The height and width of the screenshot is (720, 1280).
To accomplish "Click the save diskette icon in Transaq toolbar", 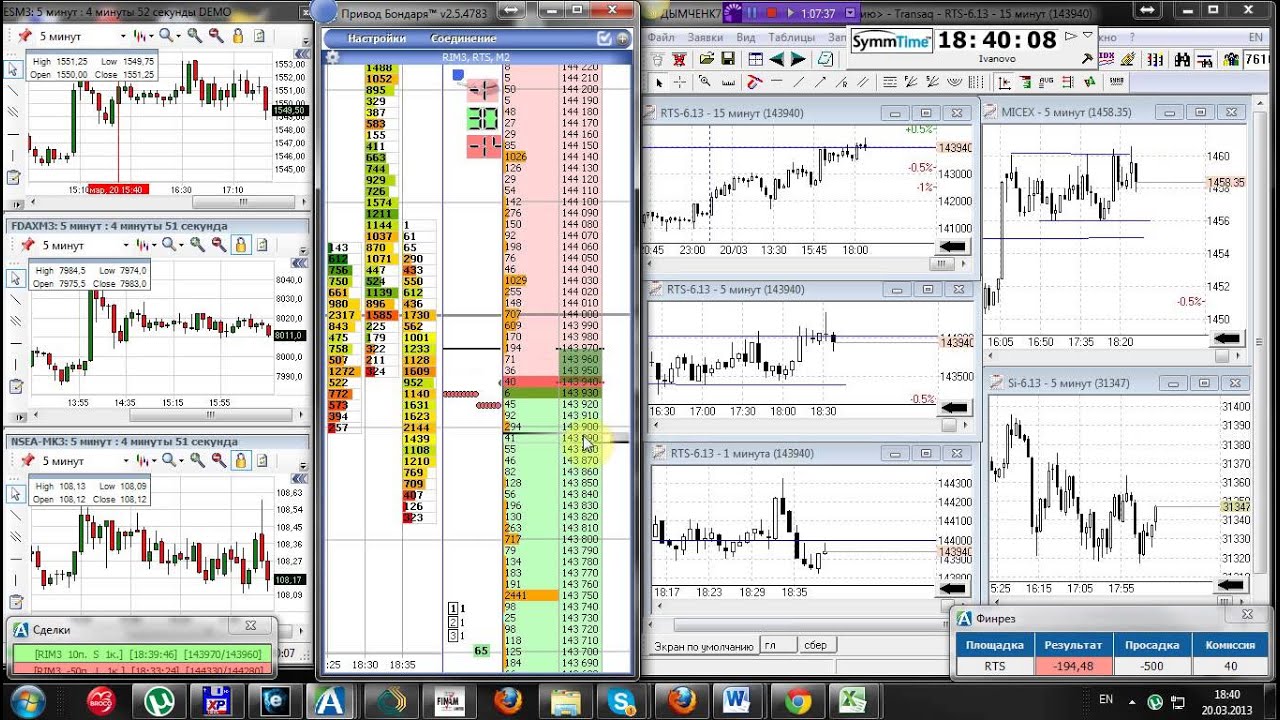I will point(728,59).
